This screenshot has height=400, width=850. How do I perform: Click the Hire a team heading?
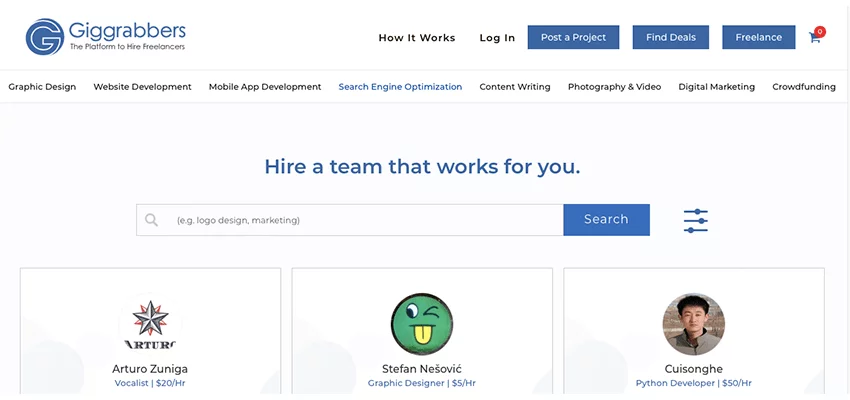coord(422,167)
